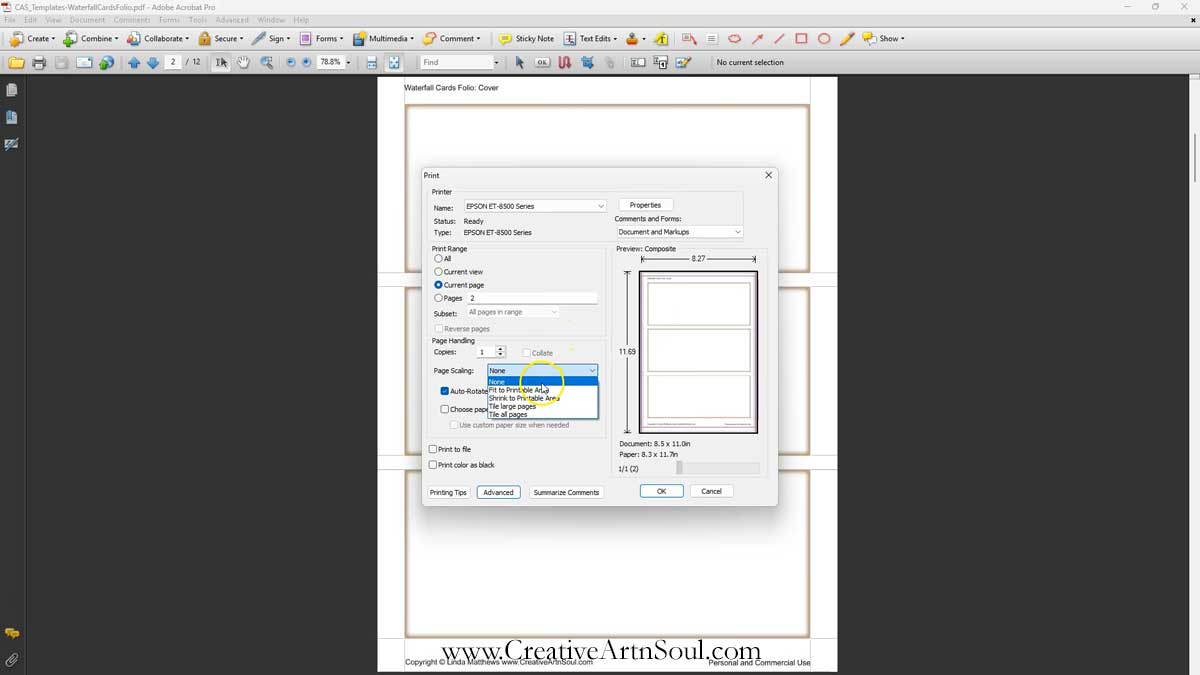Click the Print icon in the toolbar
Viewport: 1200px width, 675px height.
[39, 62]
